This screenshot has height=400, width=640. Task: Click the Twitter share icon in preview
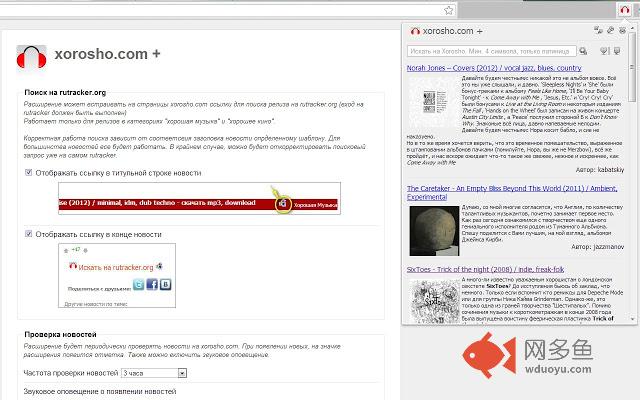(138, 284)
